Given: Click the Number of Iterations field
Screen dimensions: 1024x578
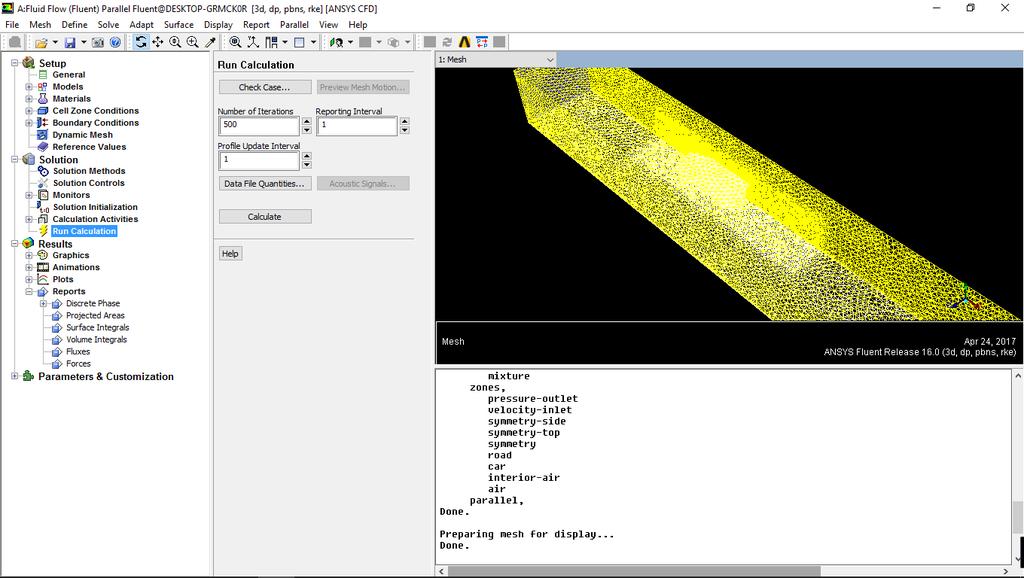Looking at the screenshot, I should 259,125.
